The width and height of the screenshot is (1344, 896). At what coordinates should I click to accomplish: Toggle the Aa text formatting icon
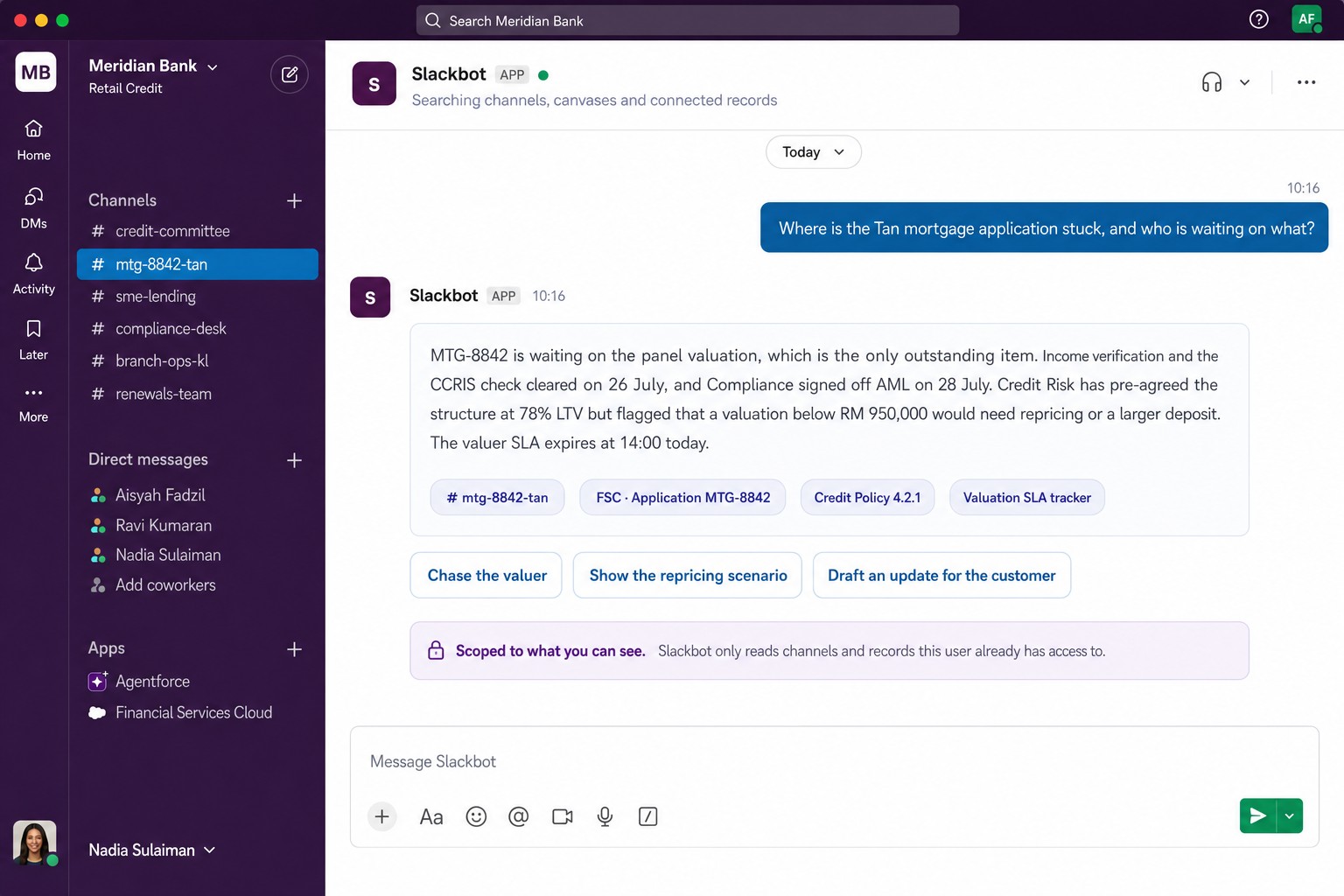pos(431,816)
